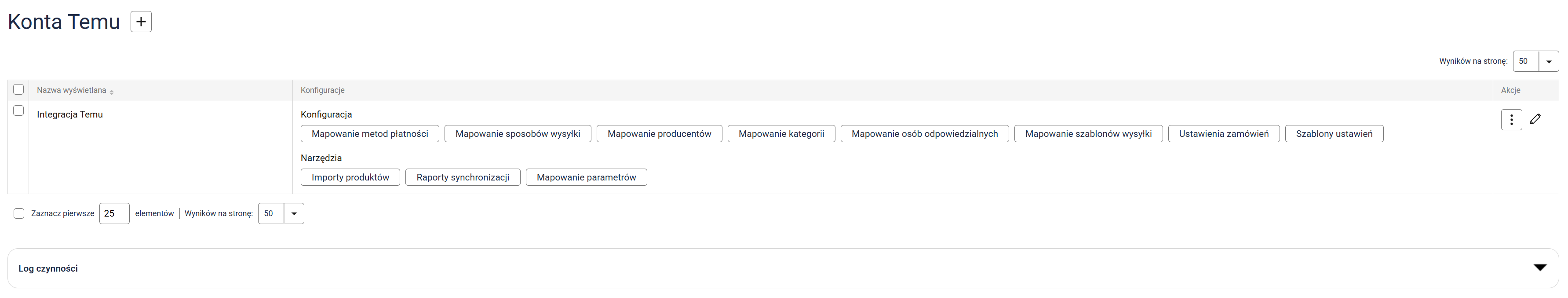Go to Mapowanie producentów
Image resolution: width=1568 pixels, height=298 pixels.
(x=659, y=134)
